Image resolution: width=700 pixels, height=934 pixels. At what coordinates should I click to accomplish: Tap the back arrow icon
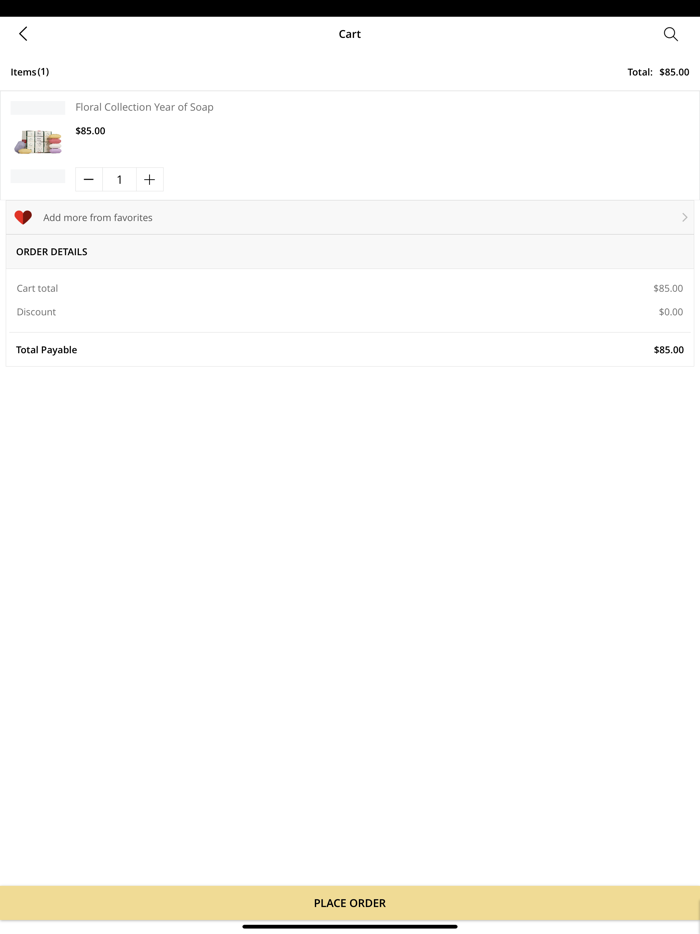click(x=23, y=34)
